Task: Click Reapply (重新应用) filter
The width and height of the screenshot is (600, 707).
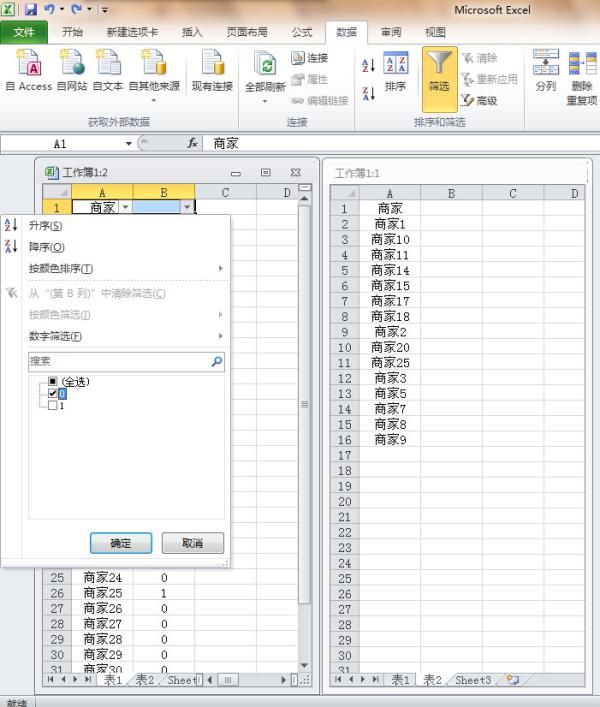Action: 490,79
